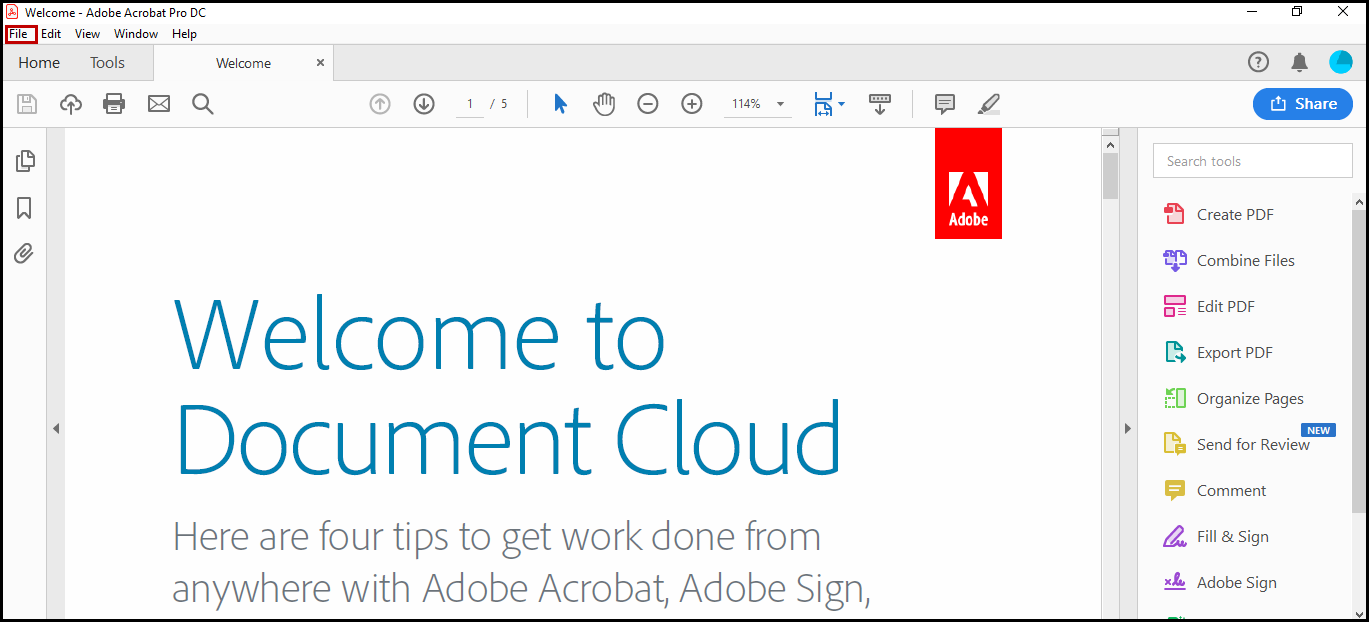Open the File menu
The image size is (1369, 622).
click(19, 34)
